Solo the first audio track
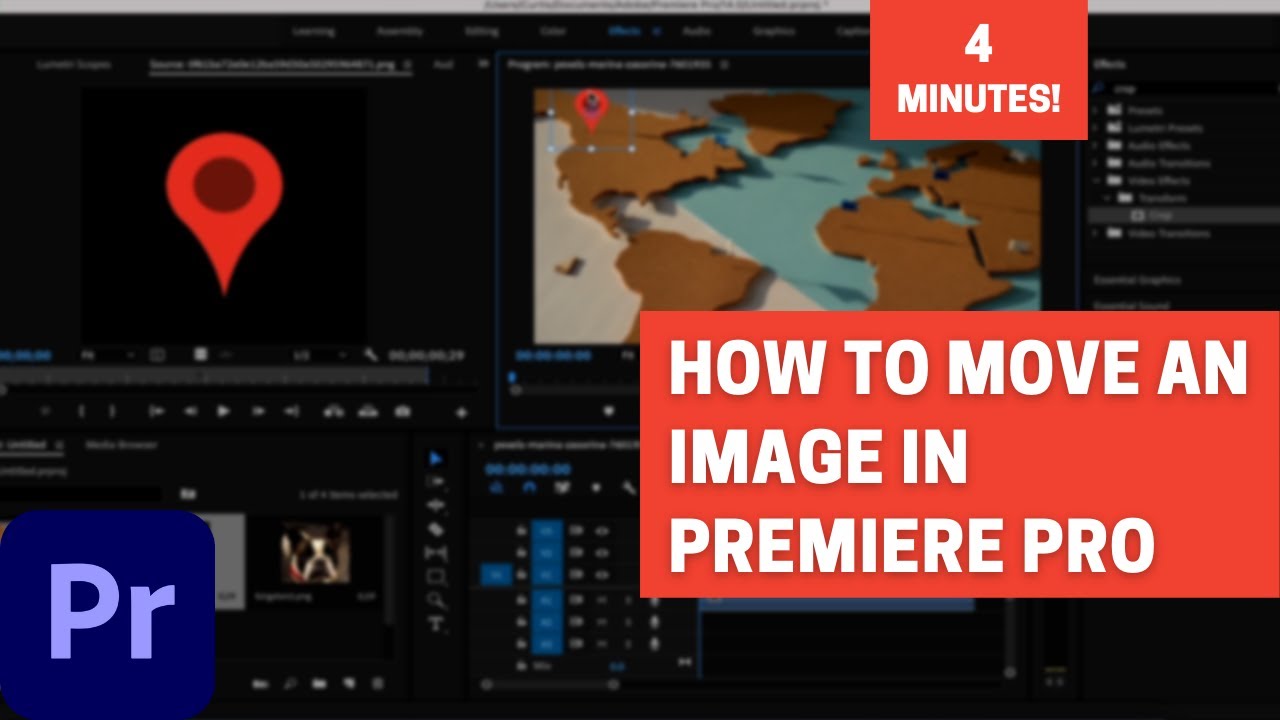 click(628, 600)
